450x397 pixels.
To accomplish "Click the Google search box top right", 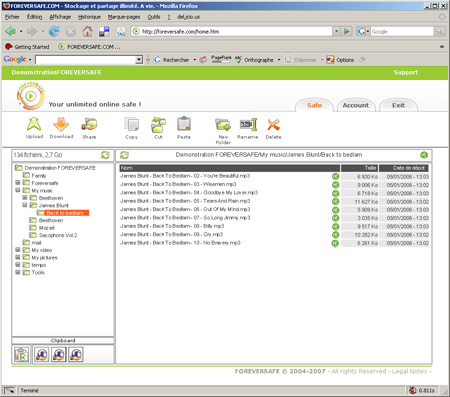I will coord(402,31).
